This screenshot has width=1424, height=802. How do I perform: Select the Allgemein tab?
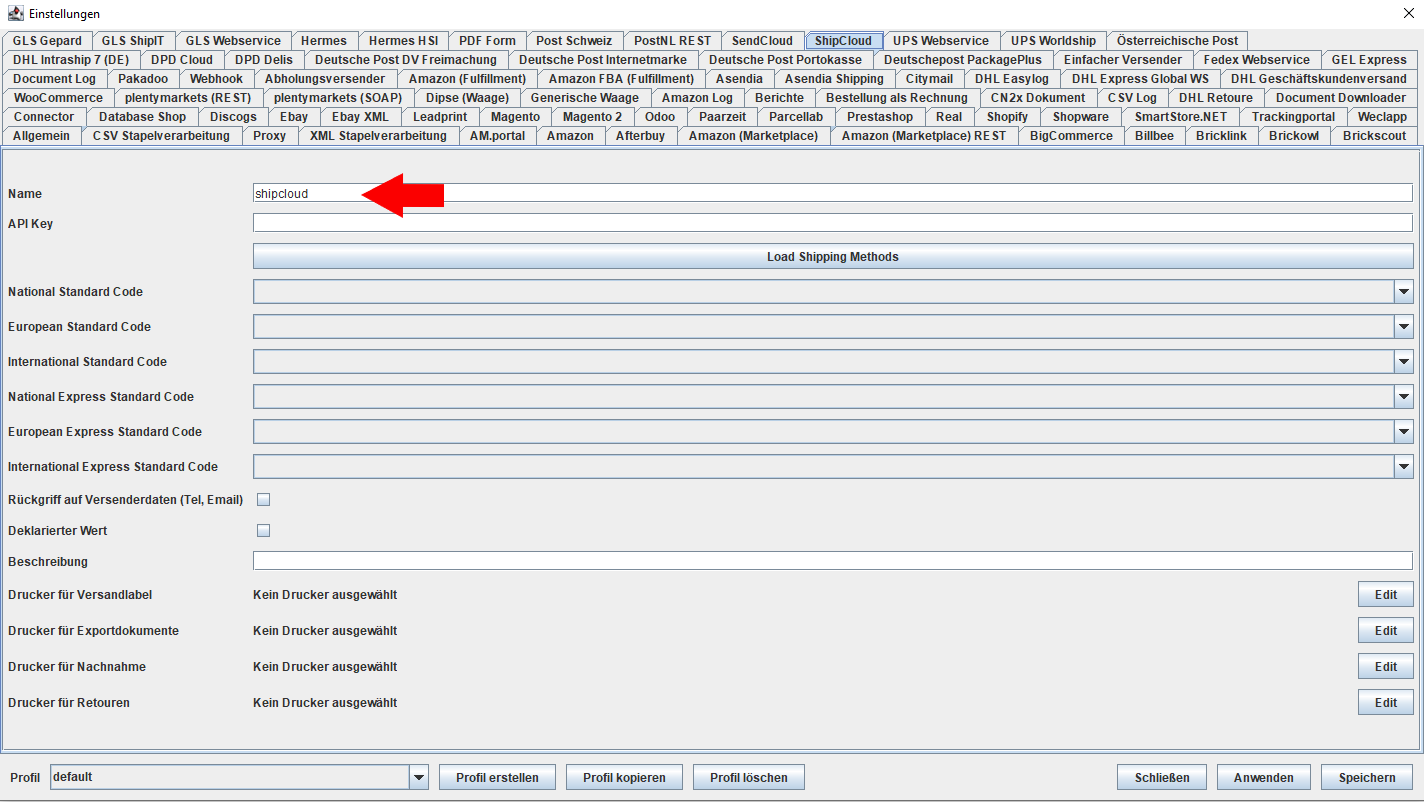[41, 136]
